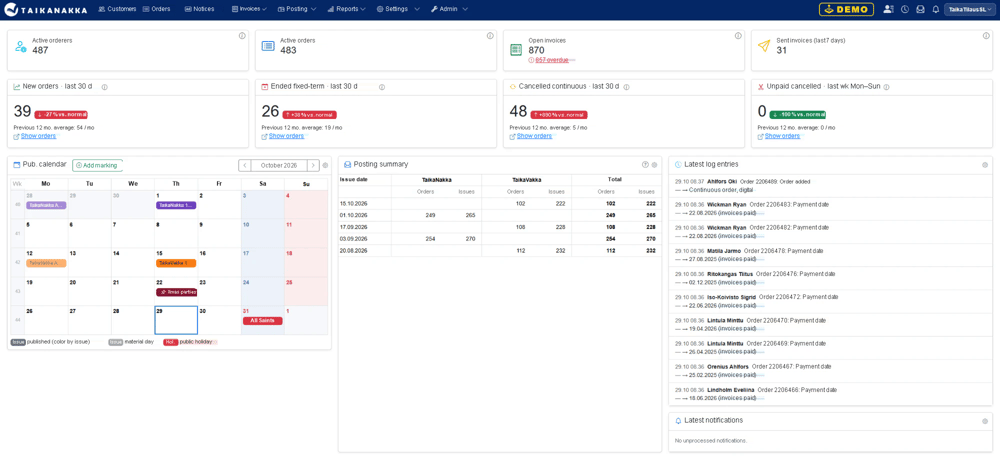Open the Orders menu item
This screenshot has width=1000, height=457.
156,10
